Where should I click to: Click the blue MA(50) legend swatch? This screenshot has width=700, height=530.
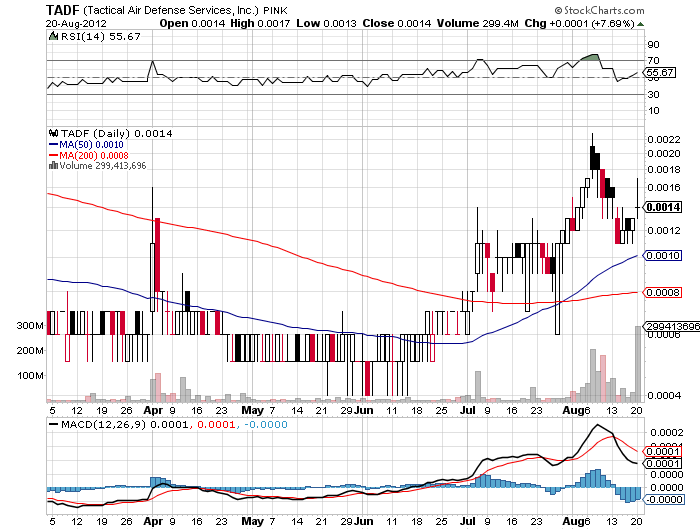[53, 145]
